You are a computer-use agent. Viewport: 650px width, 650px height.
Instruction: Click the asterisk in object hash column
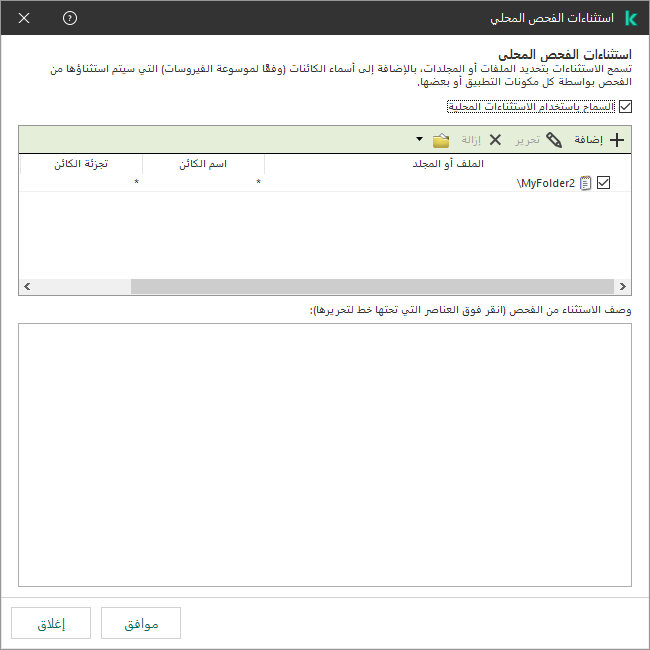click(136, 182)
